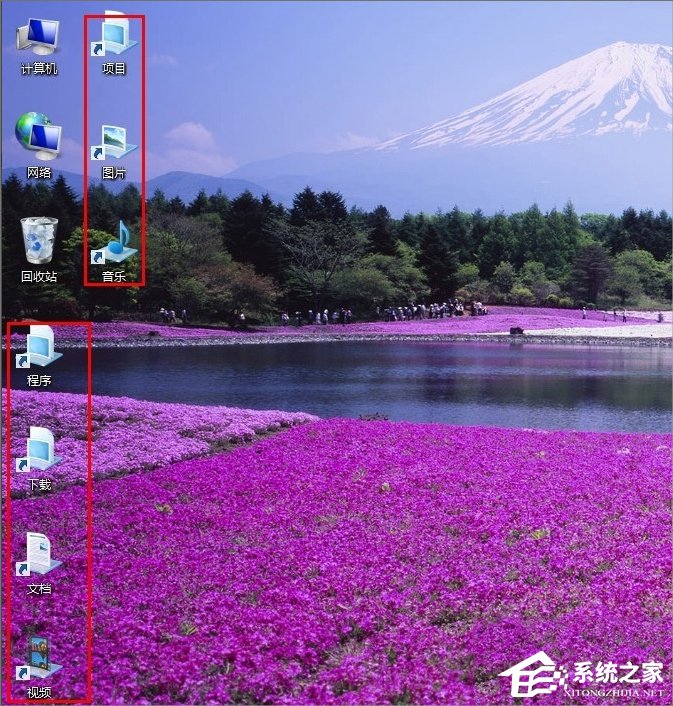Click the 下载 label text

39,484
